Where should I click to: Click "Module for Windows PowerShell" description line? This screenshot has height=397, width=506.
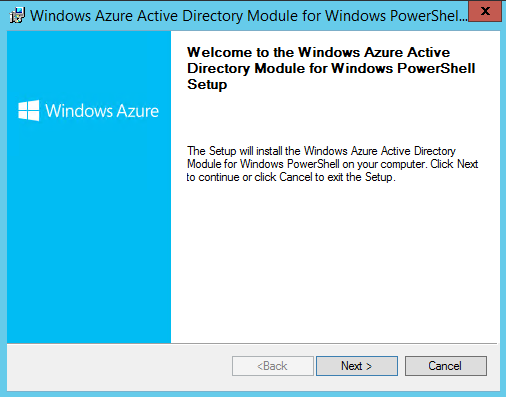(x=263, y=164)
